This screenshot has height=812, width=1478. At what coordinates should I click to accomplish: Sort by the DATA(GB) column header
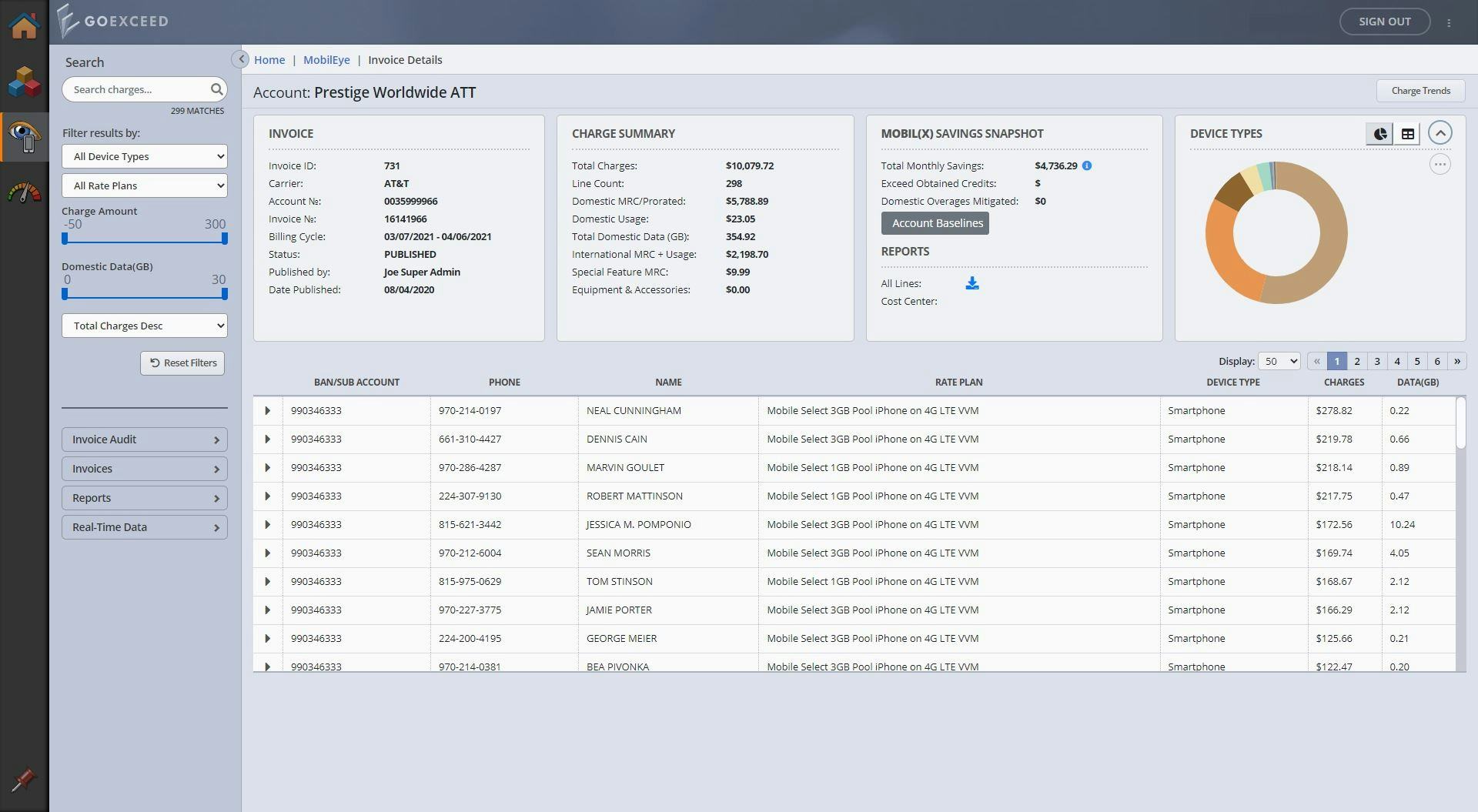point(1417,383)
